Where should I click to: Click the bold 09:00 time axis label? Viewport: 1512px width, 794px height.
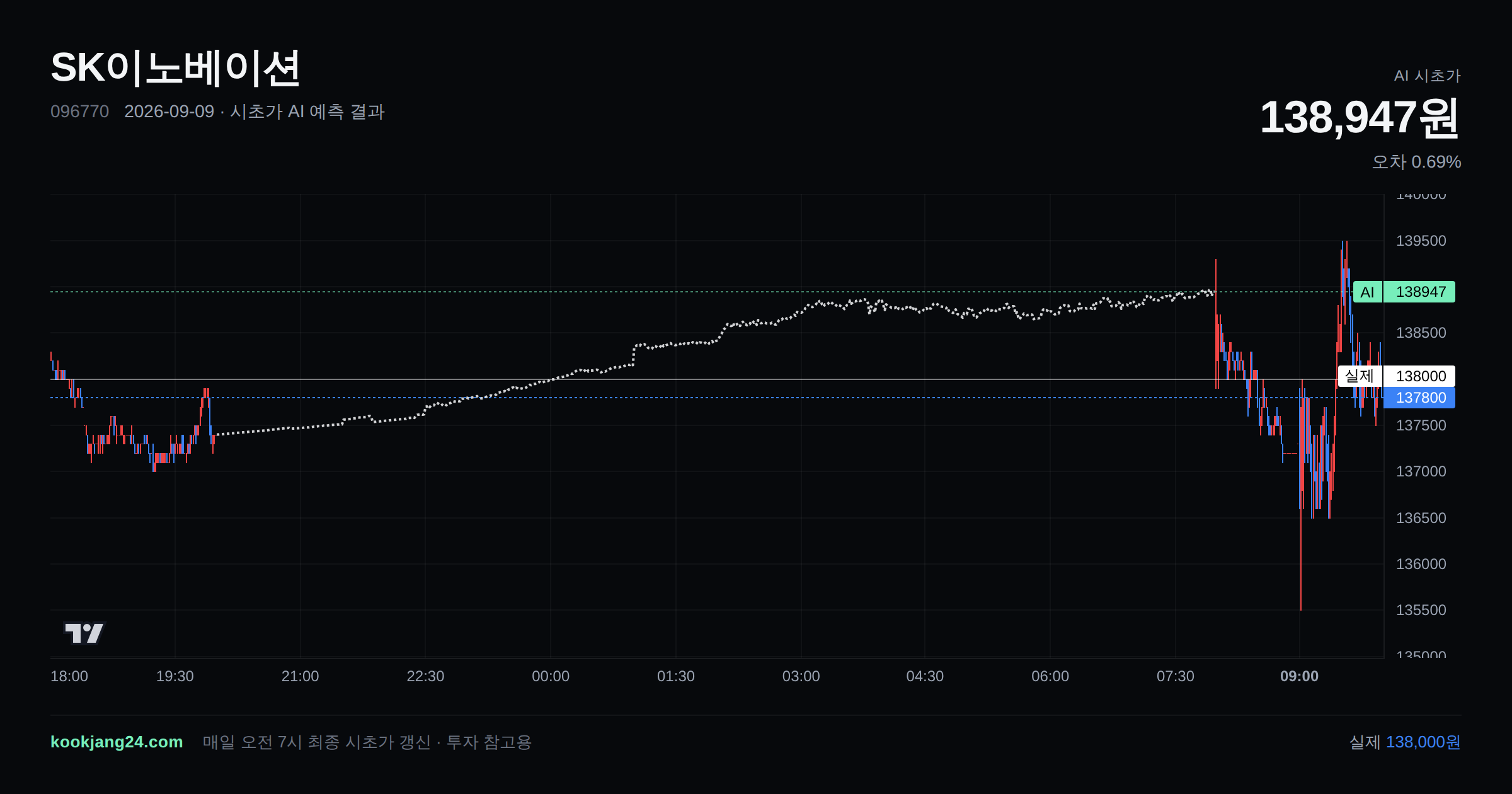[1299, 676]
